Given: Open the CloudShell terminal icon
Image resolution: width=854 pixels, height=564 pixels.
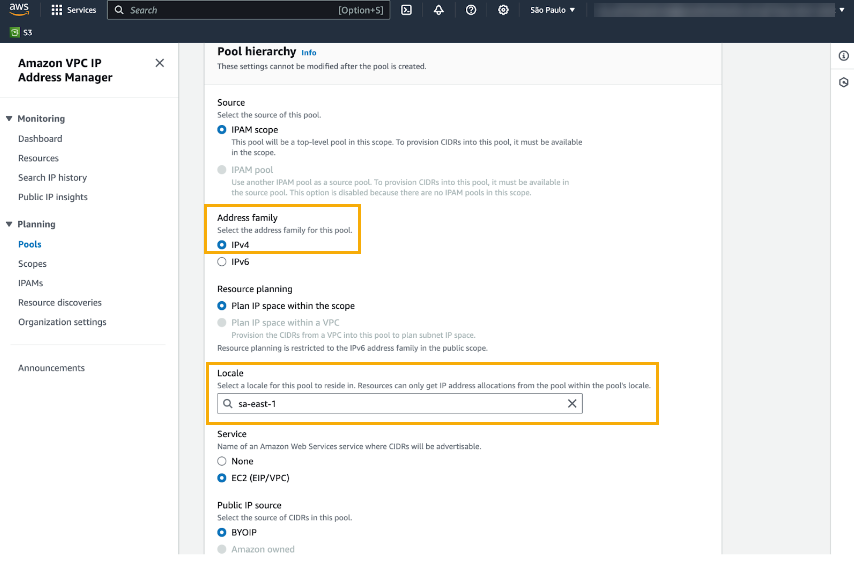Looking at the screenshot, I should click(407, 10).
